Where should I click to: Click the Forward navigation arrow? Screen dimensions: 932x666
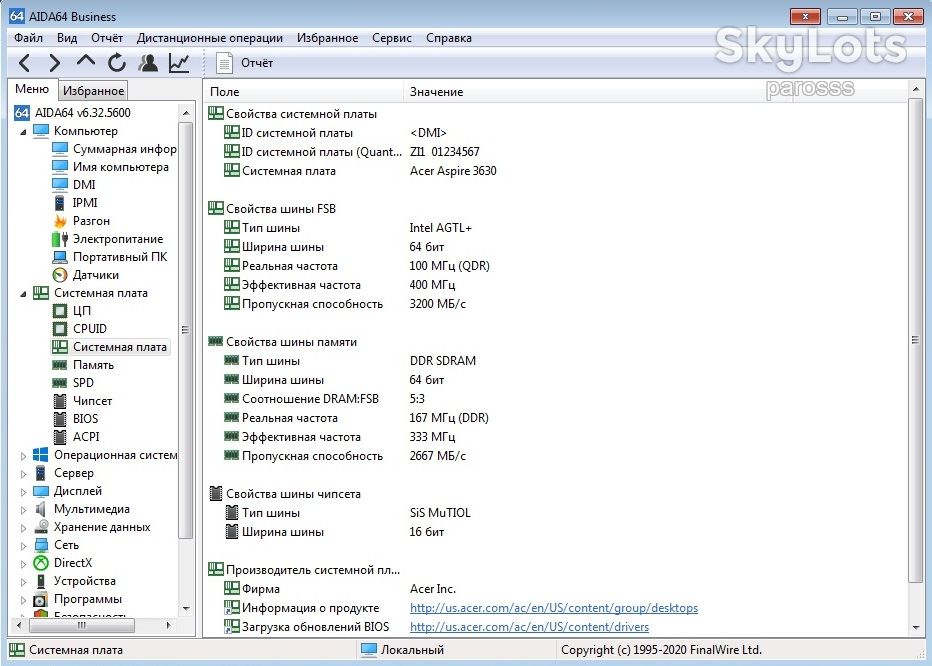(x=55, y=62)
